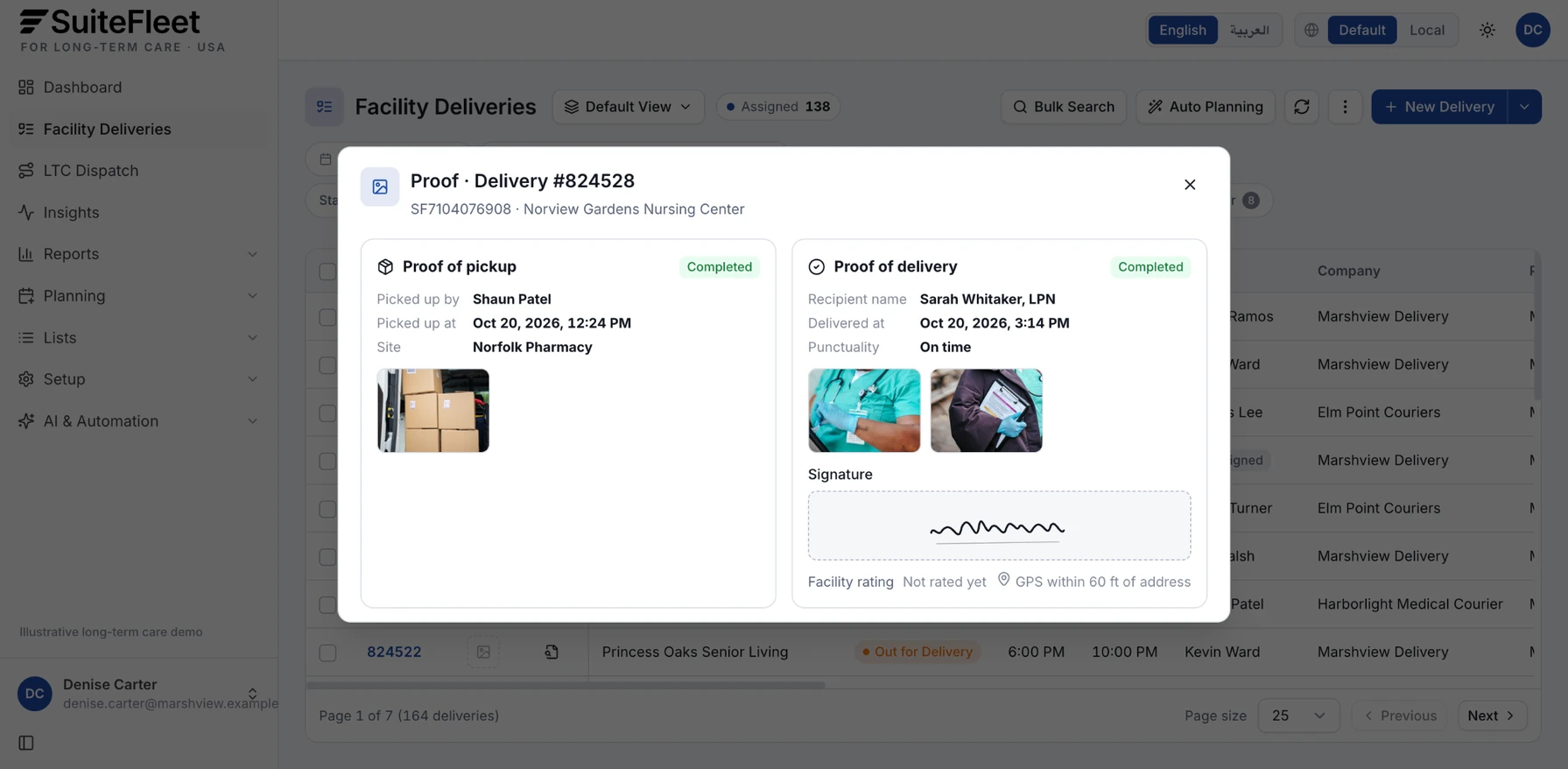Viewport: 1568px width, 769px height.
Task: Open the Default View dropdown
Action: pyautogui.click(x=629, y=107)
